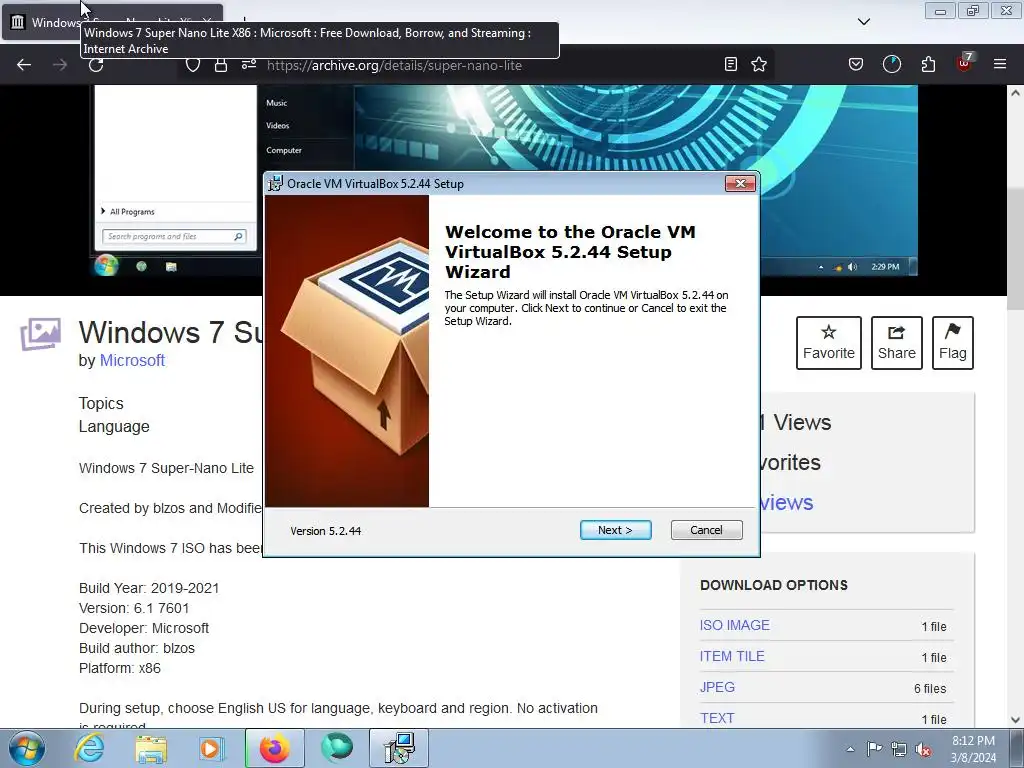
Task: Toggle Reader View icon
Action: (731, 65)
